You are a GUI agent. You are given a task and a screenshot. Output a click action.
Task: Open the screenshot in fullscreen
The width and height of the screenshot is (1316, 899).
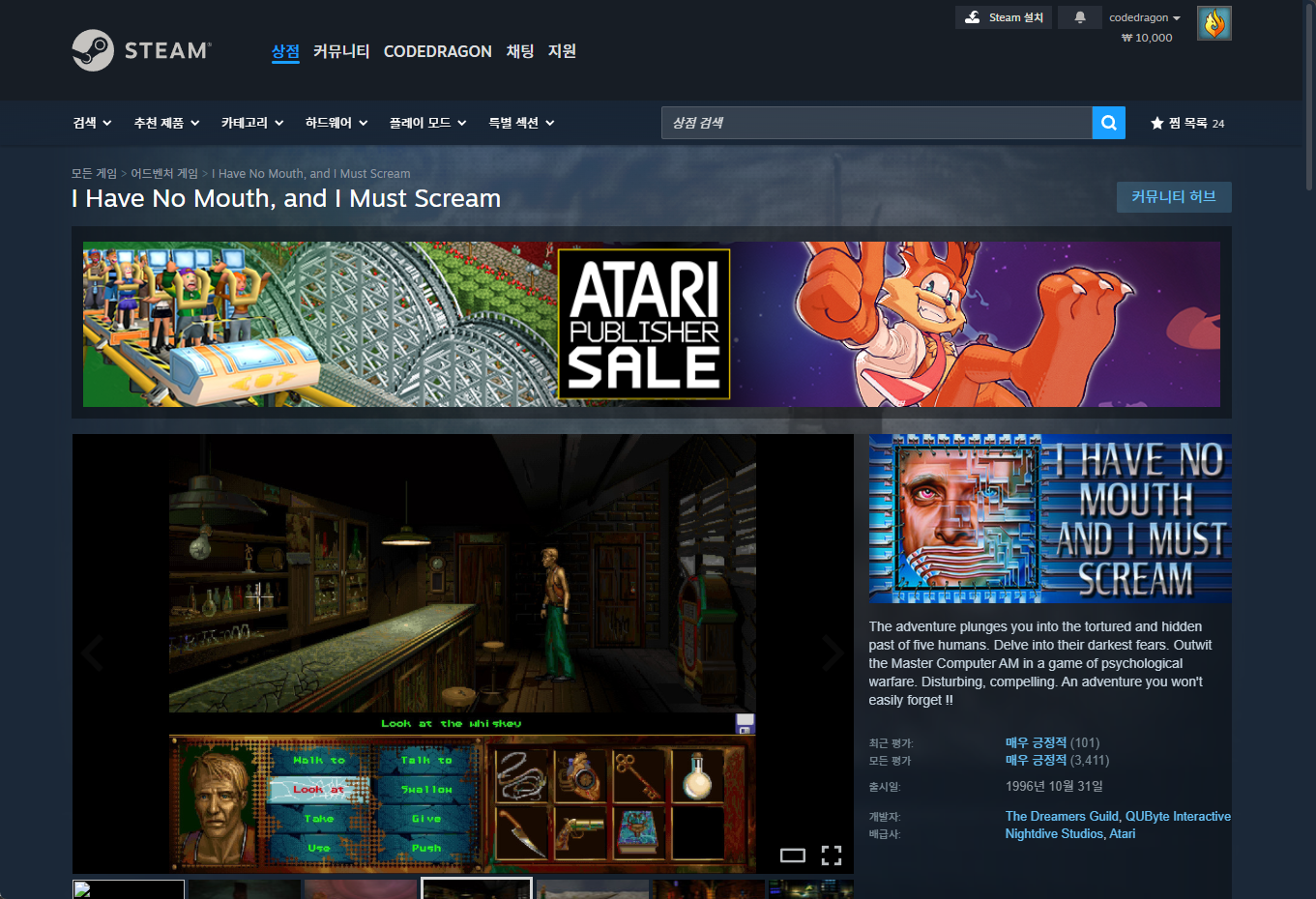pyautogui.click(x=832, y=855)
